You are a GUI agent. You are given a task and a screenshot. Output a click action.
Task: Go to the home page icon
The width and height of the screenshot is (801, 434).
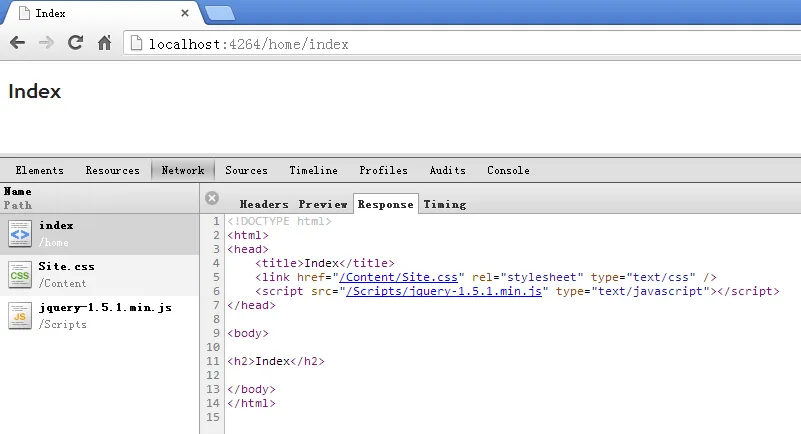point(105,43)
